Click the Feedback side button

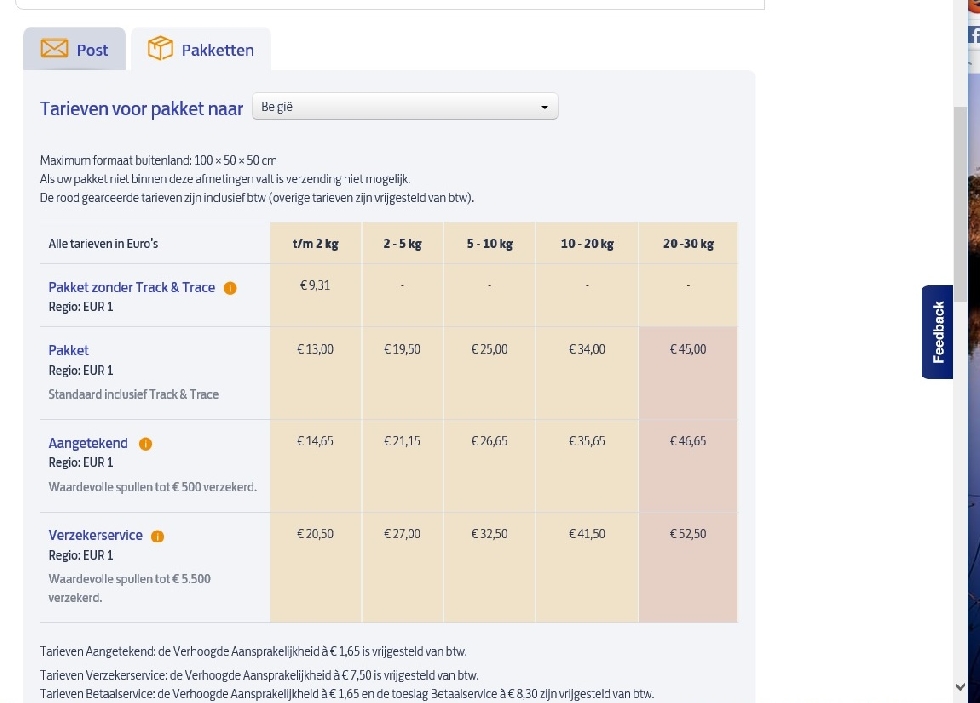pyautogui.click(x=938, y=332)
